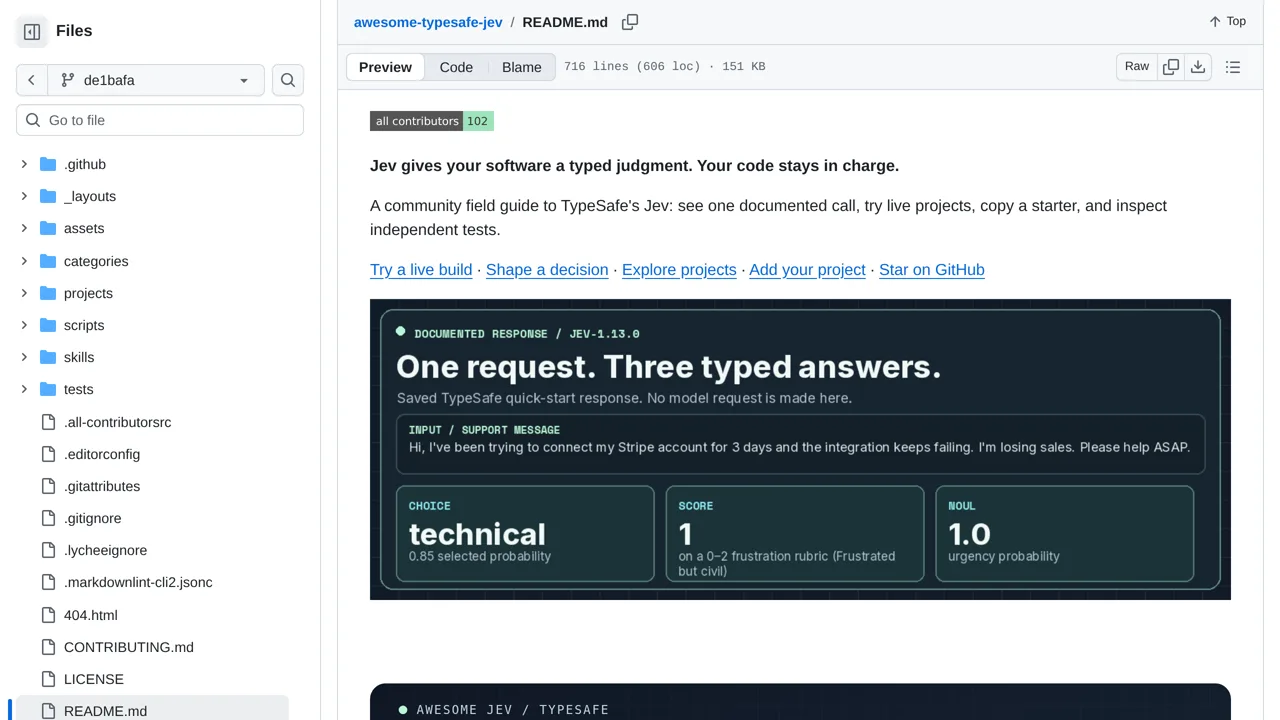The height and width of the screenshot is (720, 1280).
Task: Expand the skills folder chevron
Action: (x=24, y=357)
